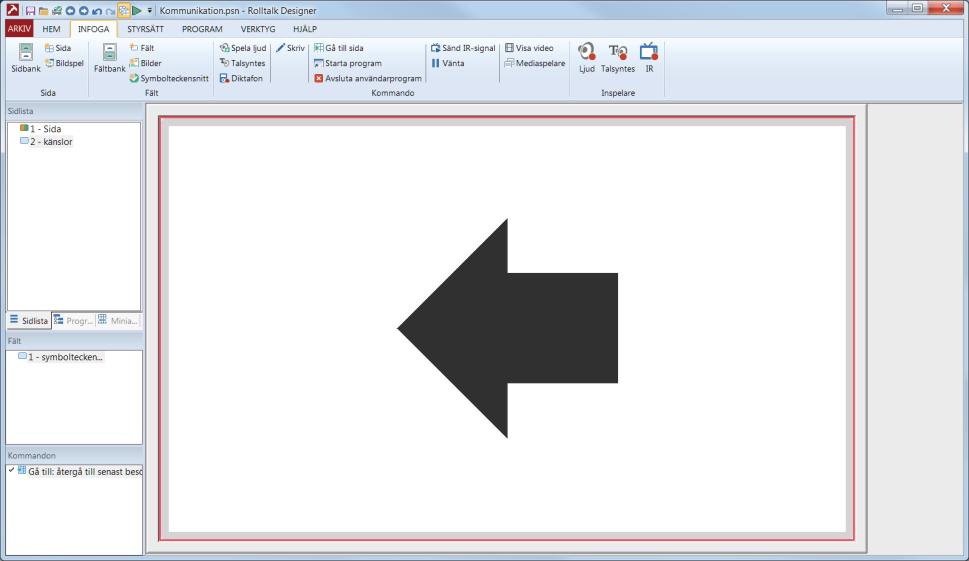Add Mediaspelare command
969x561 pixels.
coord(535,63)
